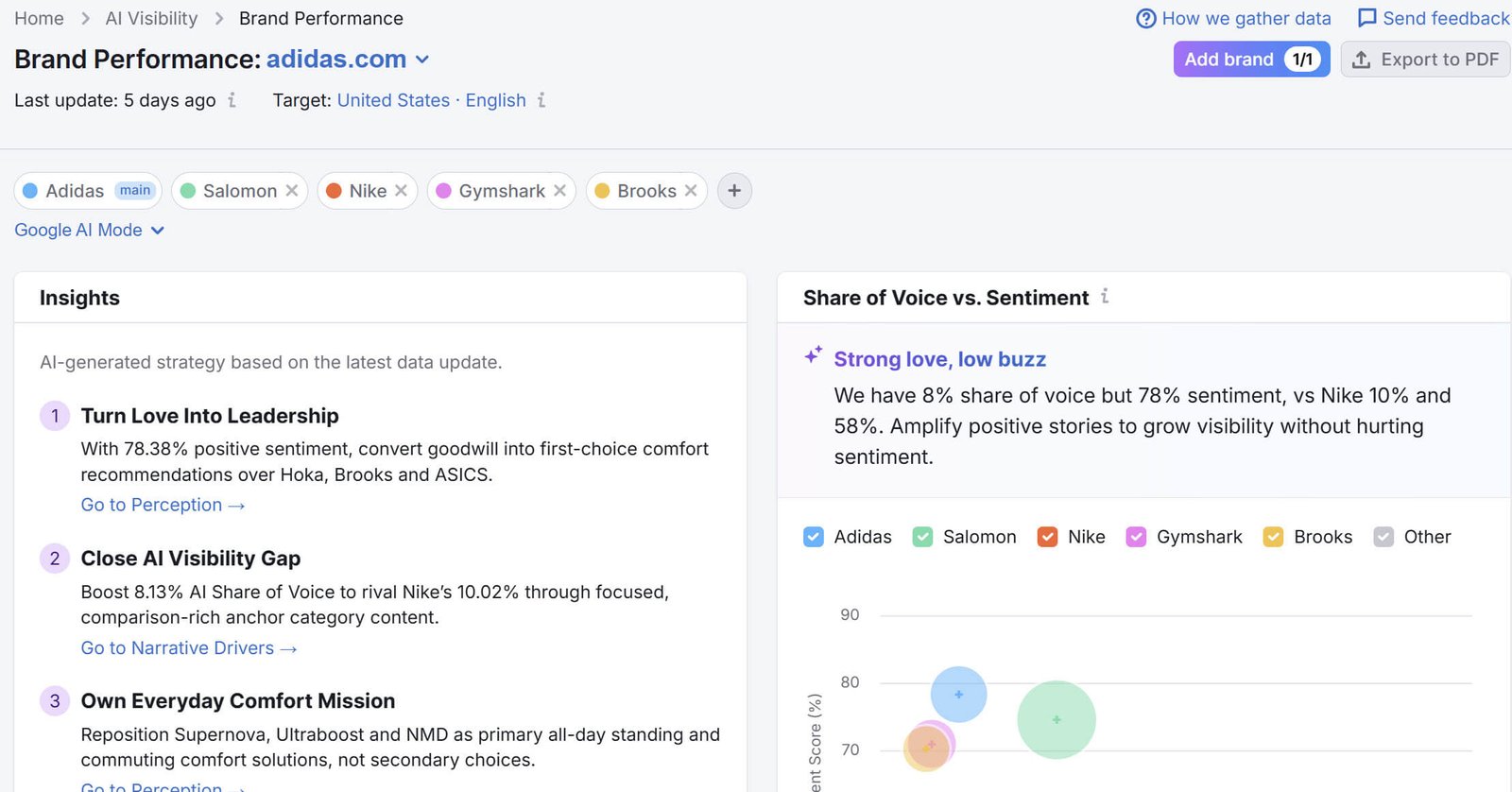This screenshot has width=1512, height=792.
Task: Expand the adidas.com domain dropdown
Action: (422, 60)
